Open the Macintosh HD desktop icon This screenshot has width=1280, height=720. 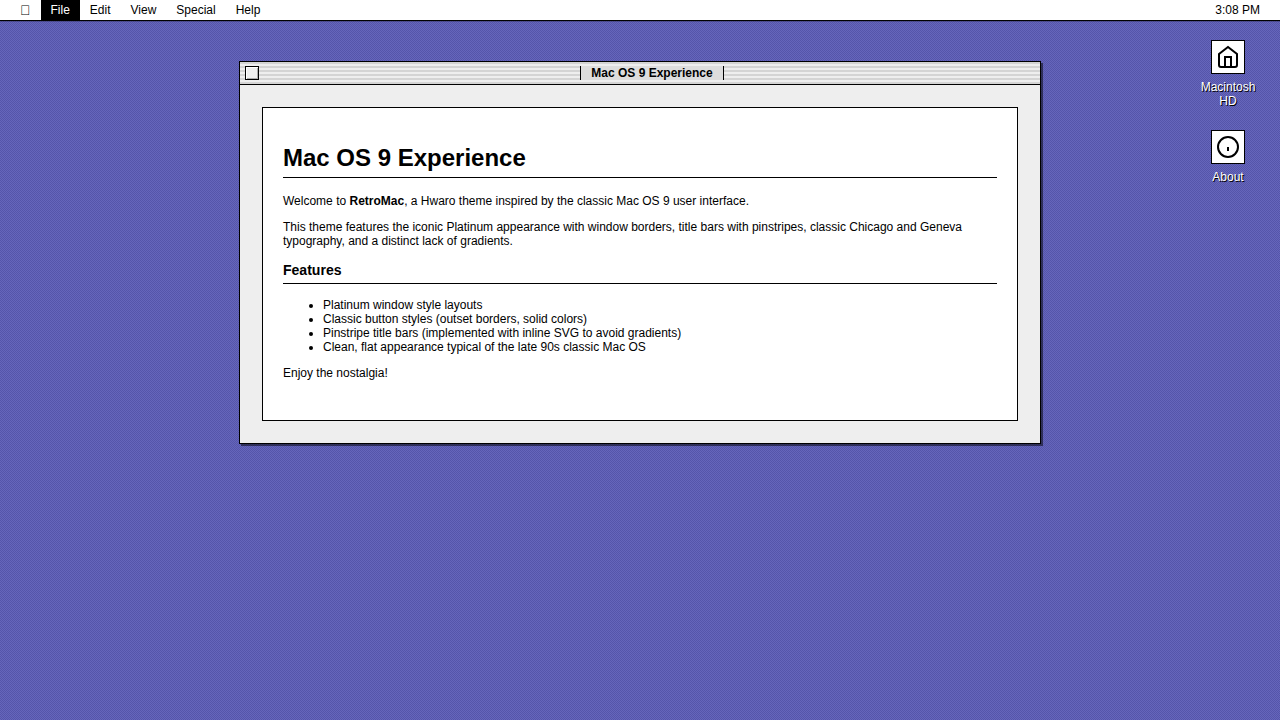[1227, 58]
